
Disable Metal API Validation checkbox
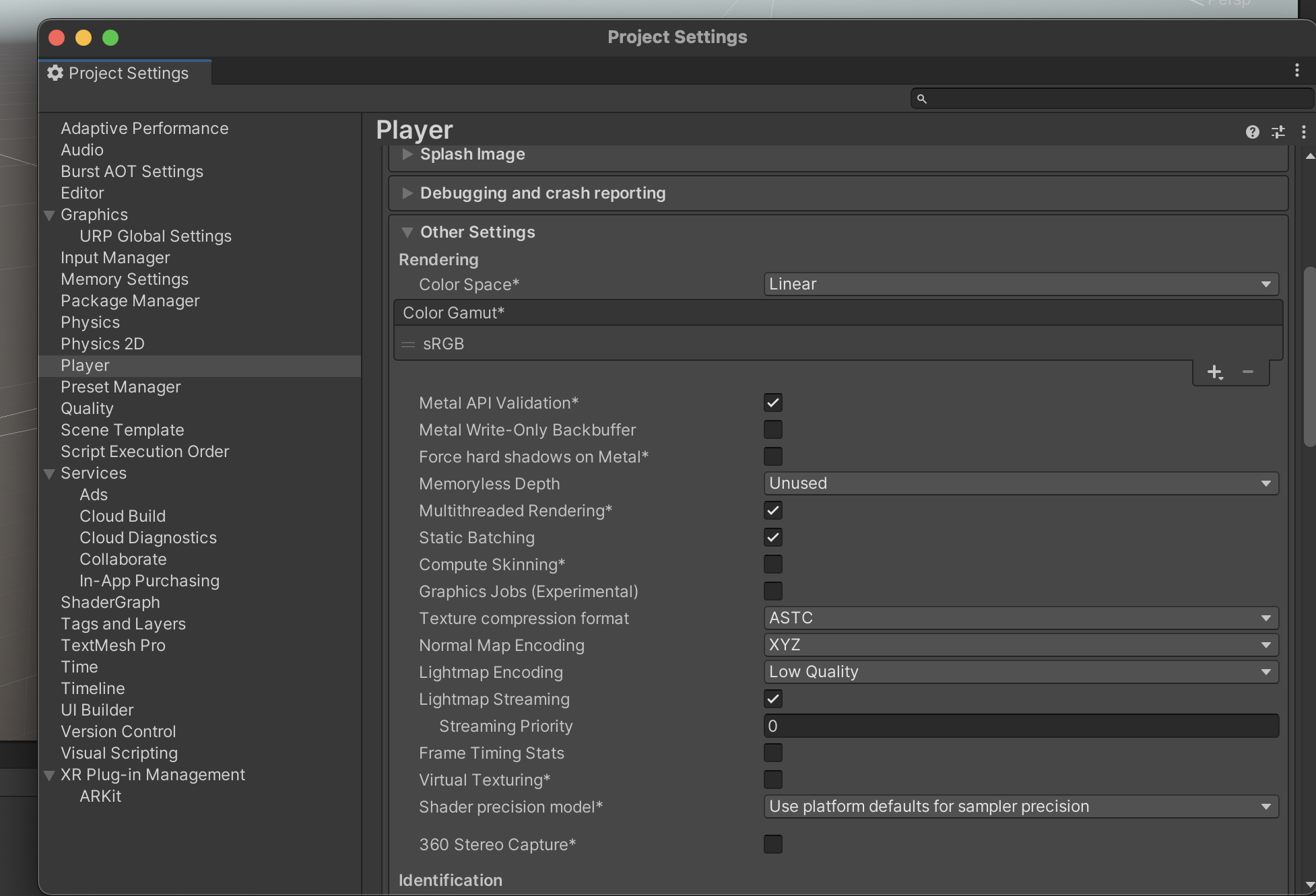click(x=772, y=403)
